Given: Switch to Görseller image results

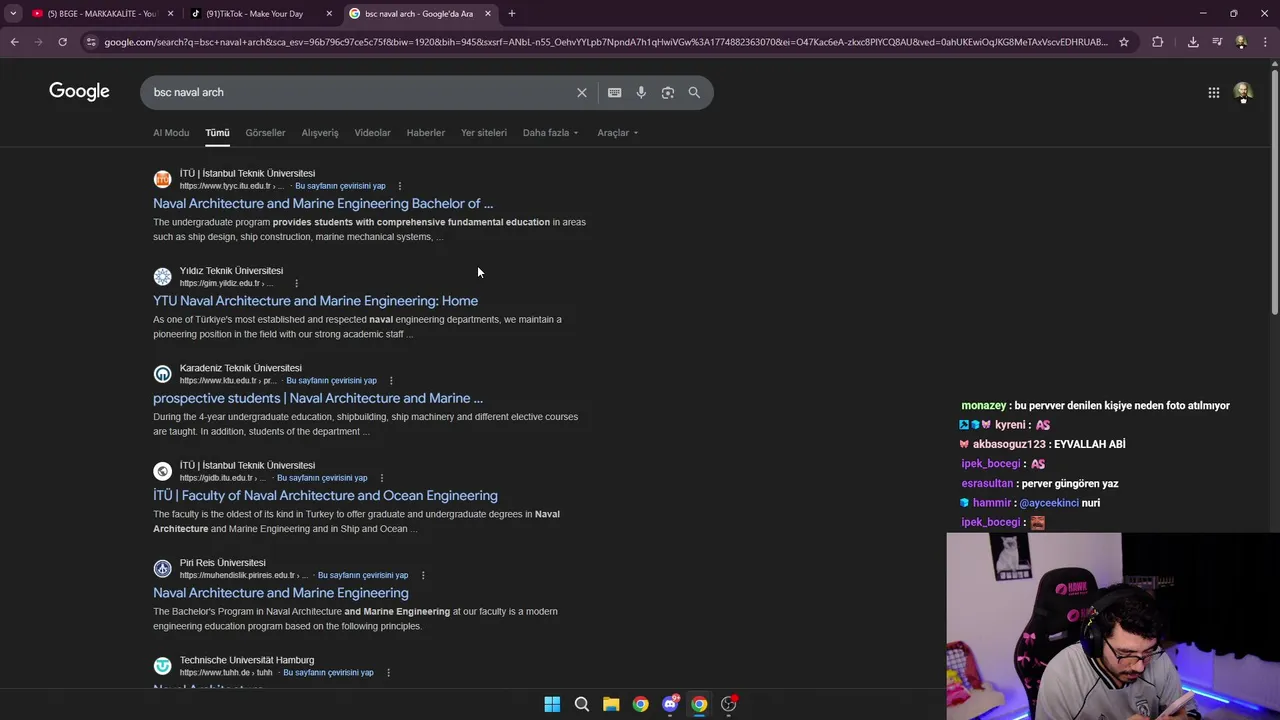Looking at the screenshot, I should tap(265, 133).
